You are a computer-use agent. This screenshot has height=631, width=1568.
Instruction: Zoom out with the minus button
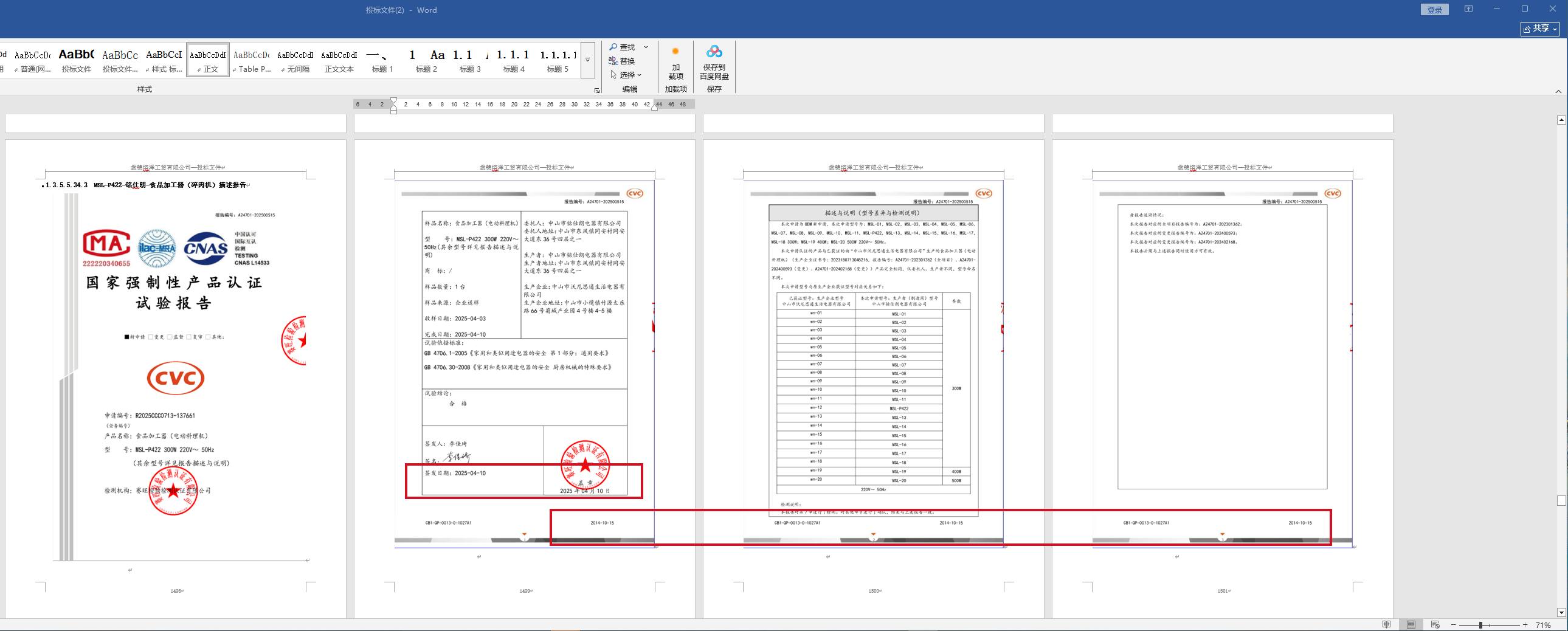[x=1453, y=625]
